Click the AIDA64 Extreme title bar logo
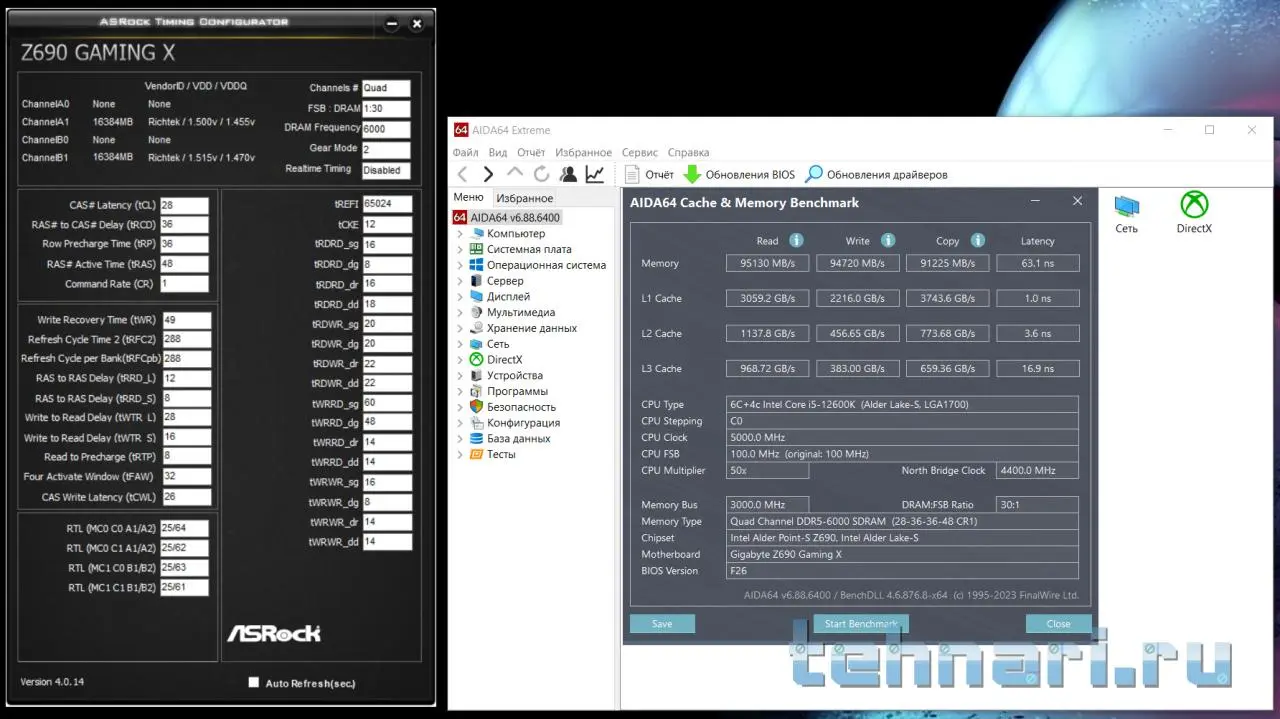Screen dimensions: 1280x719 pos(461,130)
